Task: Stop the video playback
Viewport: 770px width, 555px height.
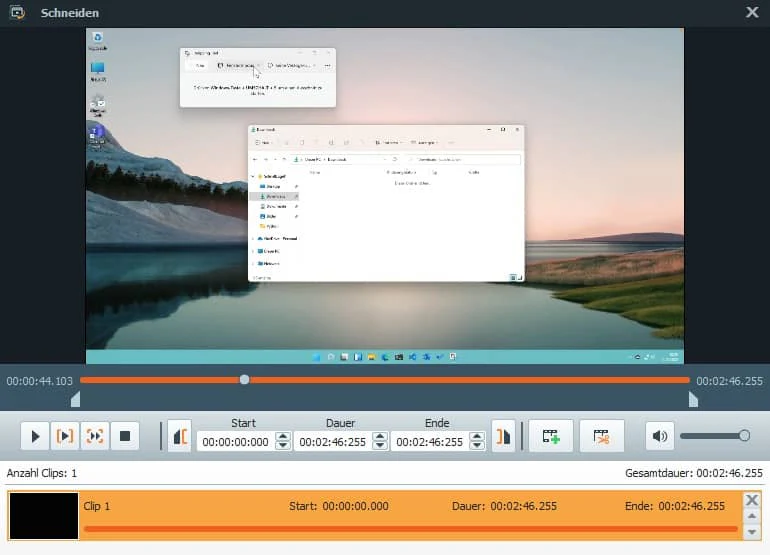Action: pos(125,436)
